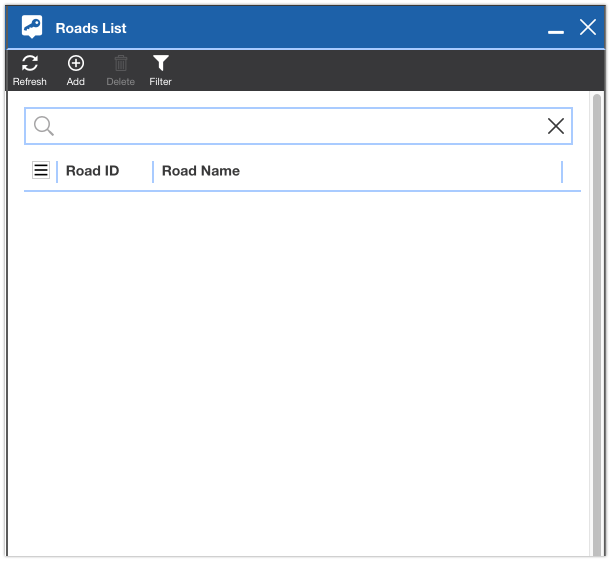Image resolution: width=611 pixels, height=561 pixels.
Task: Open the column menu hamburger icon
Action: point(41,170)
